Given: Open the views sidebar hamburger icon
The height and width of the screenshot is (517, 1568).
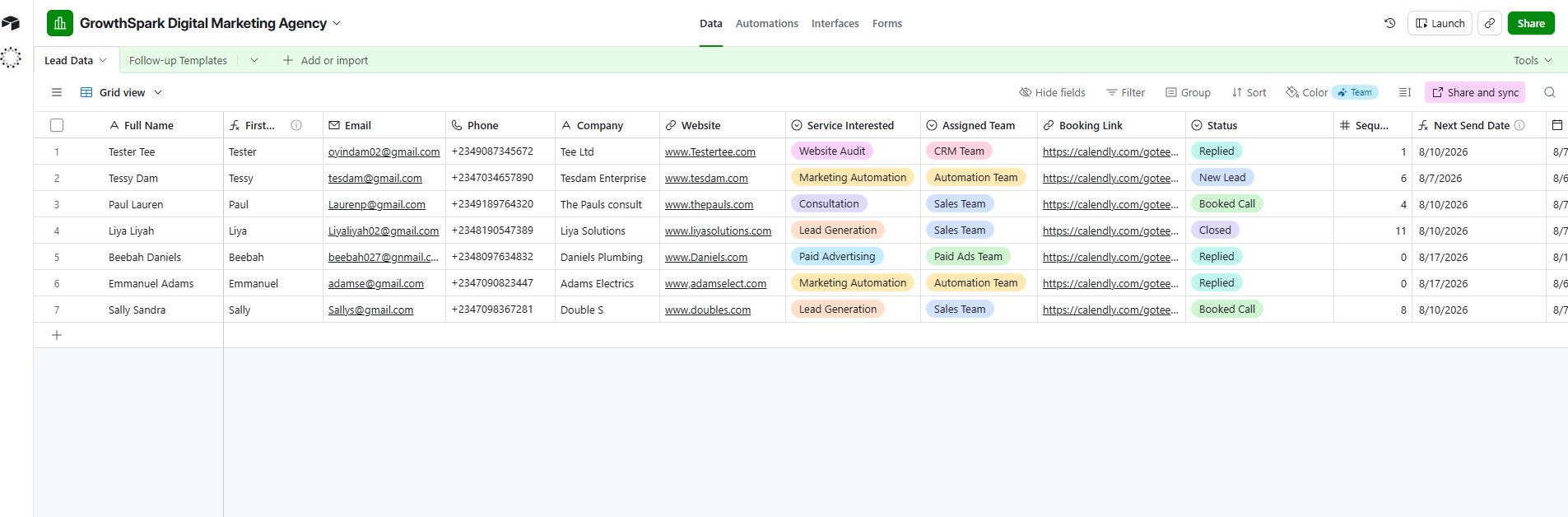Looking at the screenshot, I should coord(57,92).
